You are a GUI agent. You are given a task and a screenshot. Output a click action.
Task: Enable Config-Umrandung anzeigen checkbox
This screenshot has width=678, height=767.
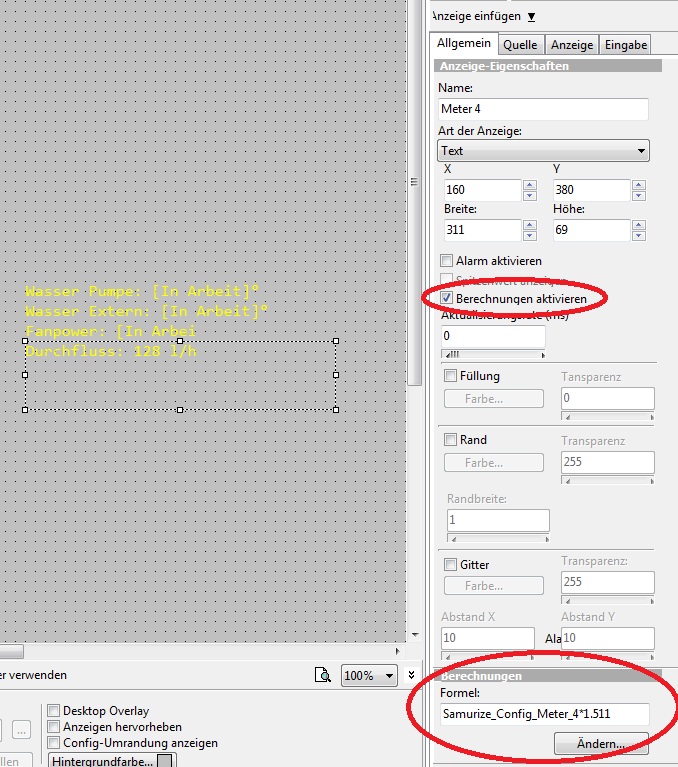53,743
